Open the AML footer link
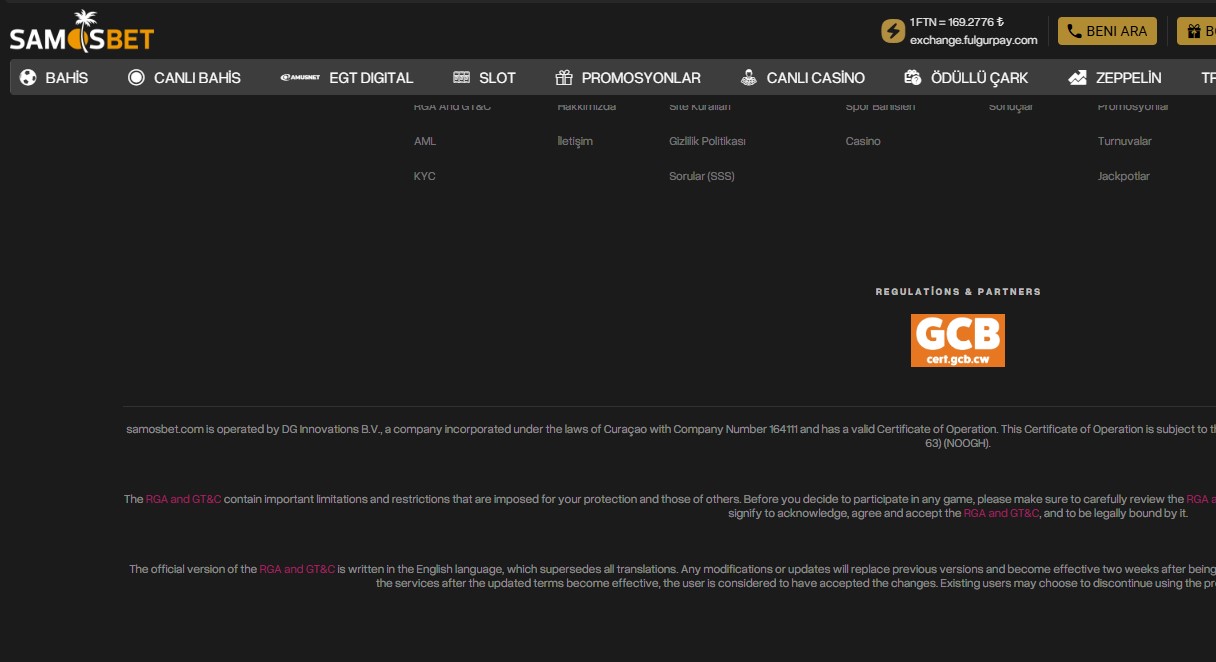1216x662 pixels. tap(425, 141)
